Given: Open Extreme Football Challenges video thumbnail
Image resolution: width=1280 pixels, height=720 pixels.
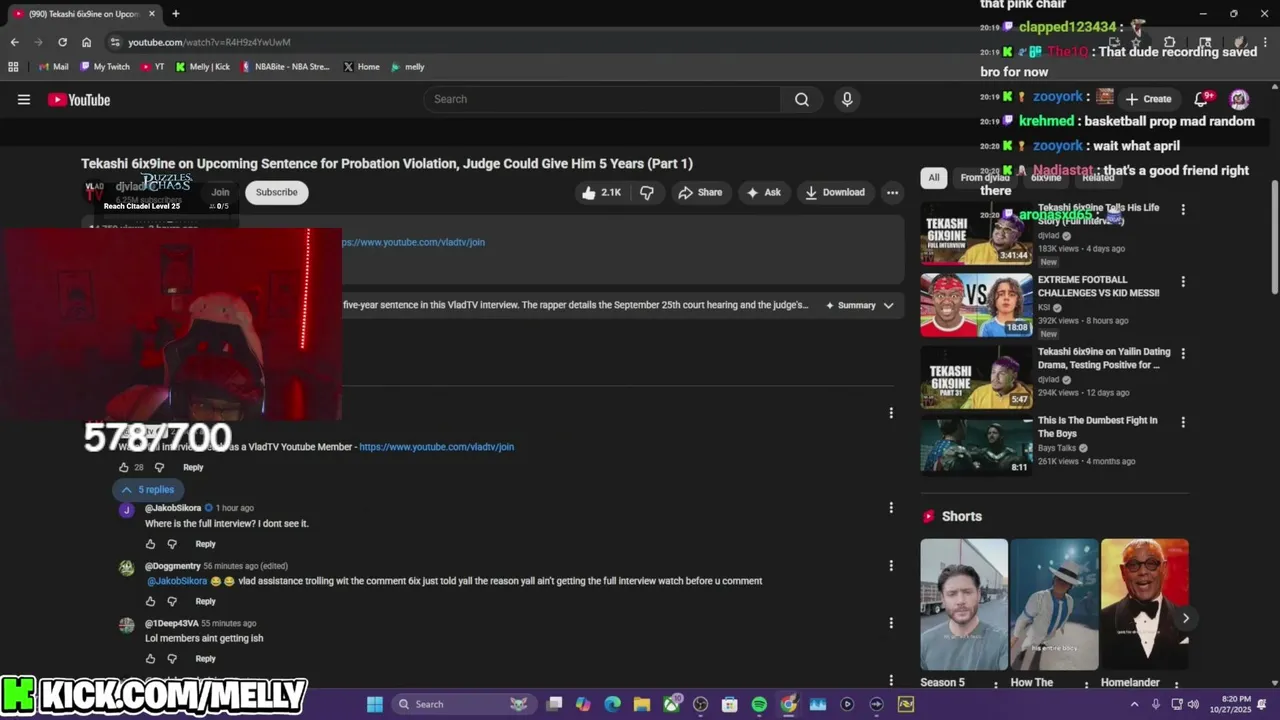Looking at the screenshot, I should pos(976,305).
